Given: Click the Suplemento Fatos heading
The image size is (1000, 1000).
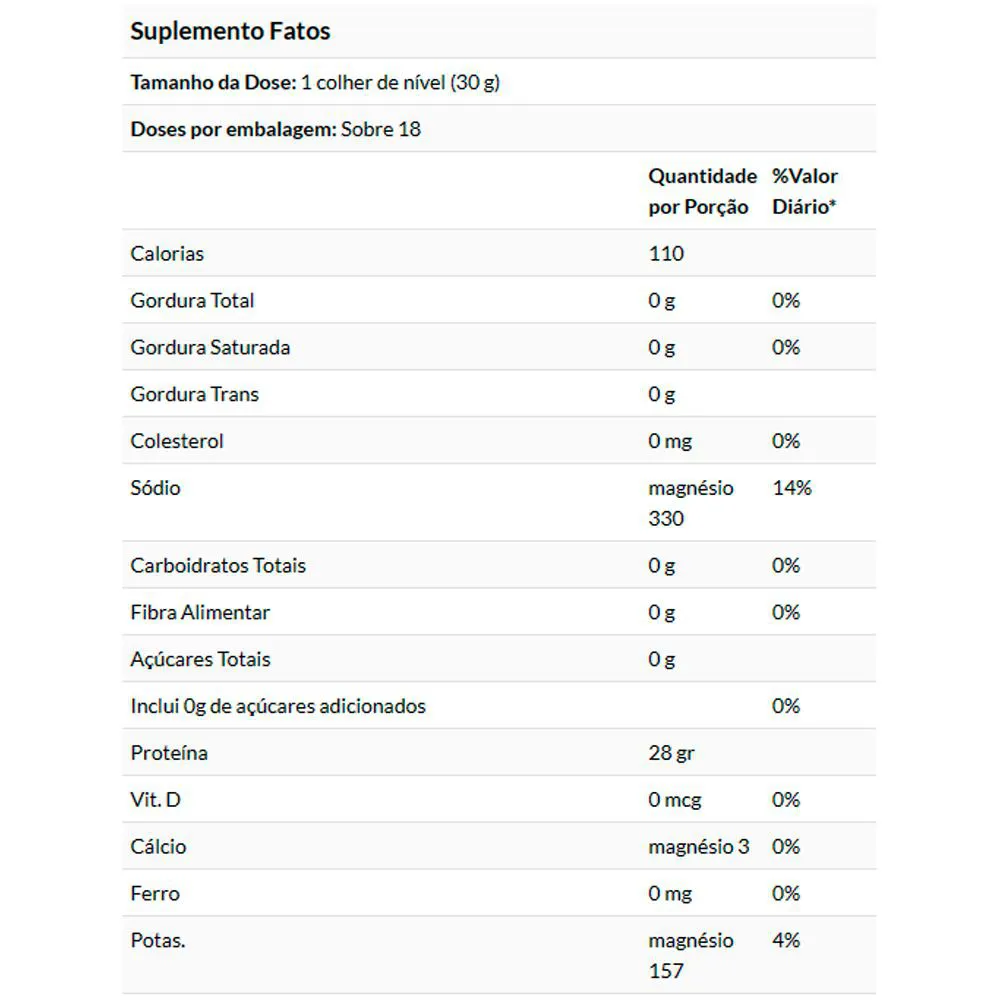Looking at the screenshot, I should 230,31.
